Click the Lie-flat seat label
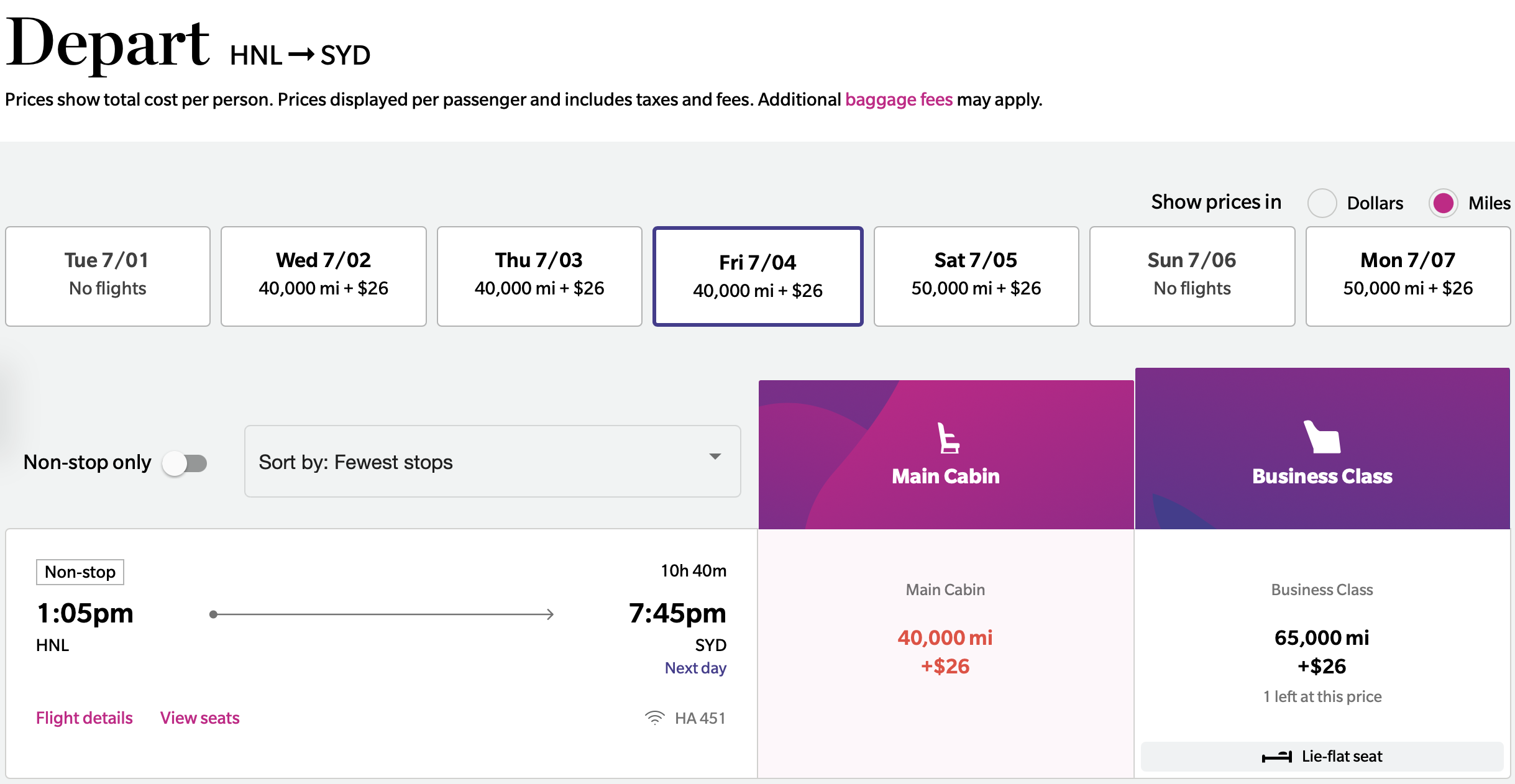Viewport: 1515px width, 784px height. point(1342,756)
